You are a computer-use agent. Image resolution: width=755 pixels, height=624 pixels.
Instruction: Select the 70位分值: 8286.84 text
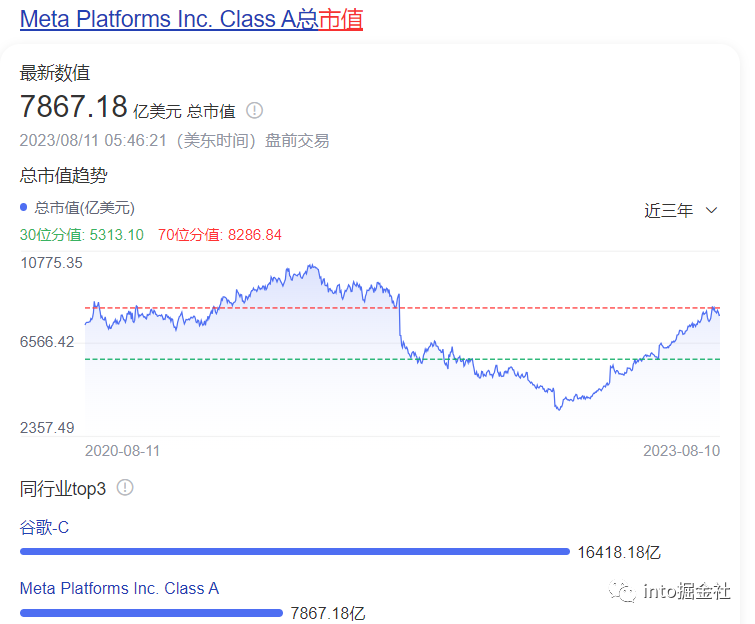coord(220,235)
